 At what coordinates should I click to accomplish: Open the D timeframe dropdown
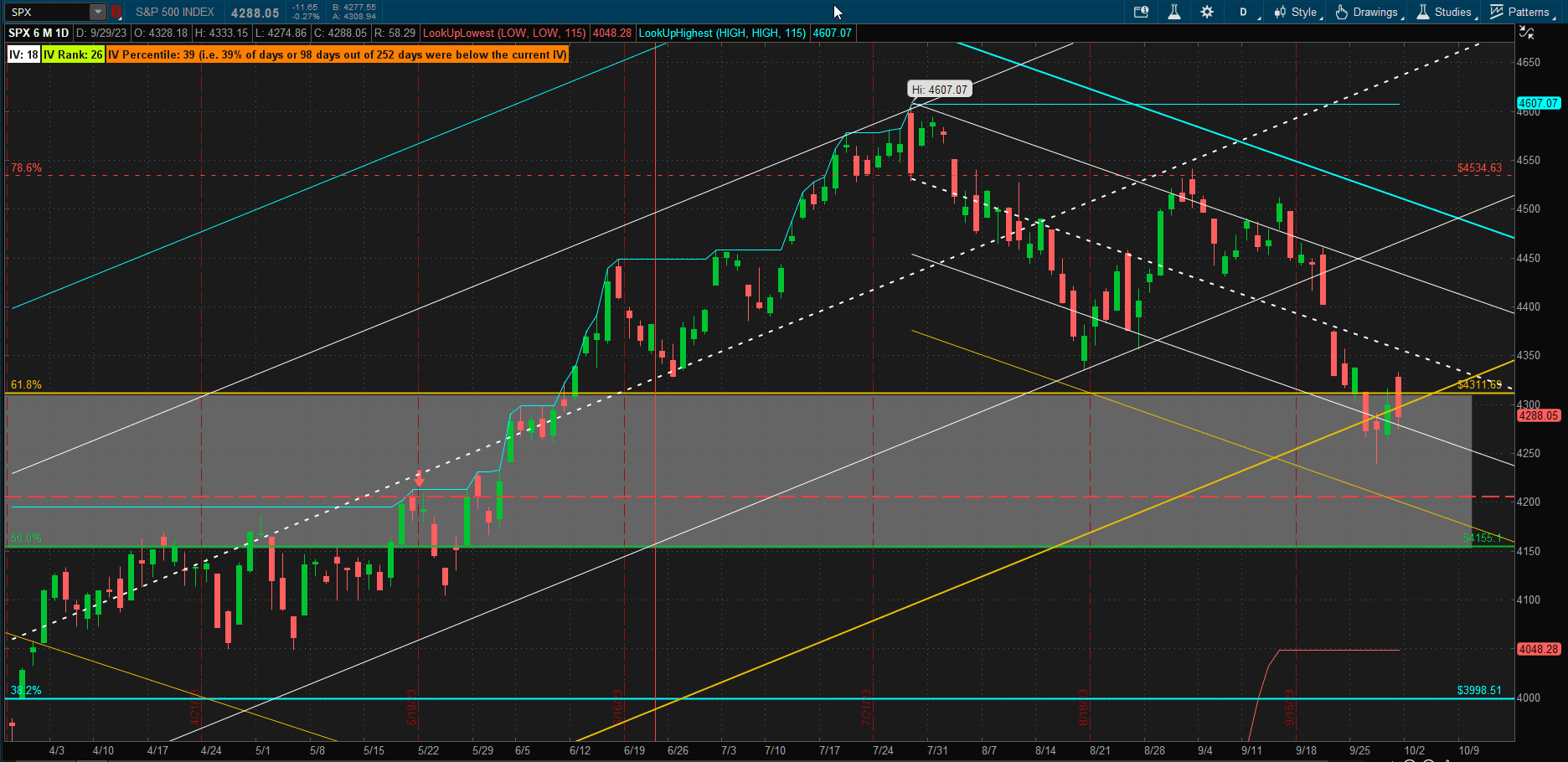coord(1244,12)
